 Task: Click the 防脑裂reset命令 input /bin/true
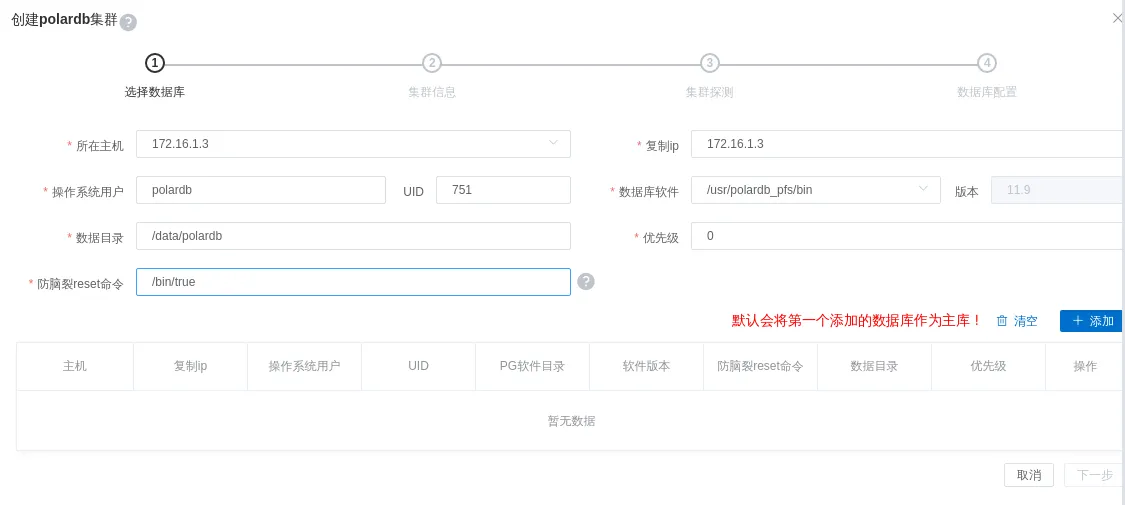click(353, 282)
